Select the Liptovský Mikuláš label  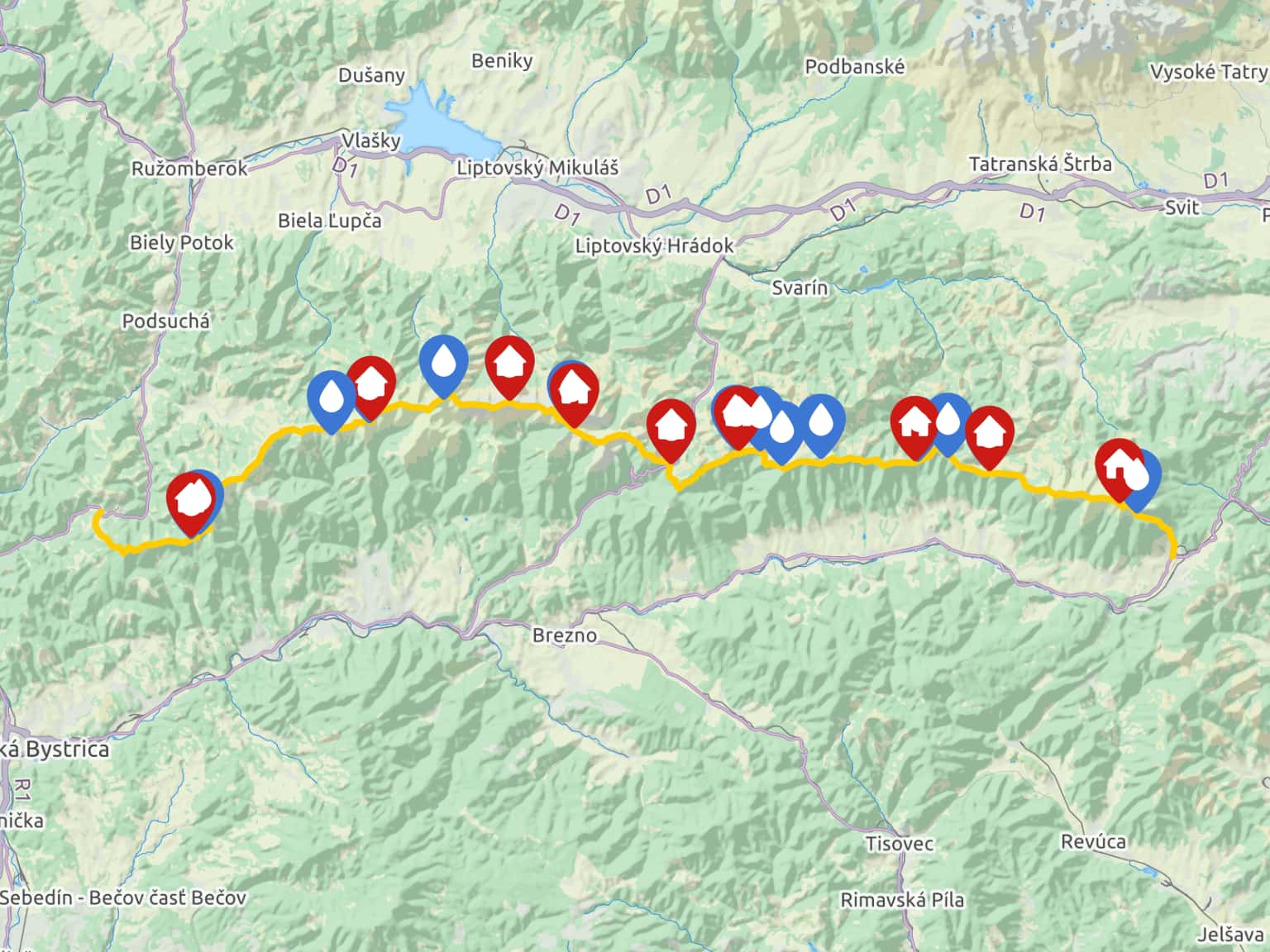537,167
